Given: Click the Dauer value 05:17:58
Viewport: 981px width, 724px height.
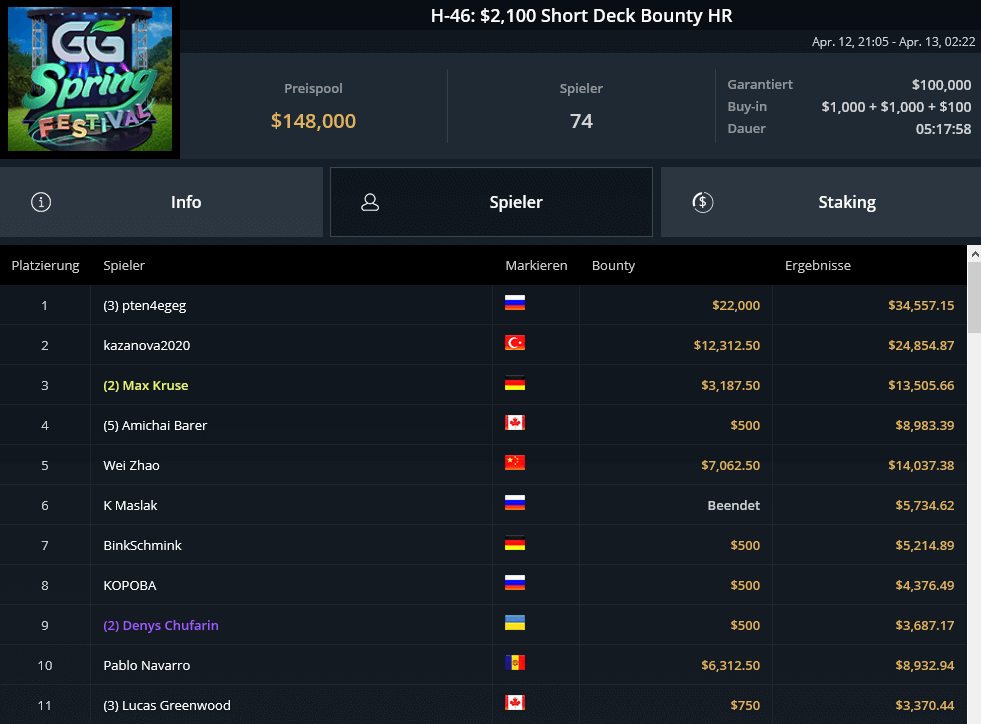Looking at the screenshot, I should coord(943,130).
